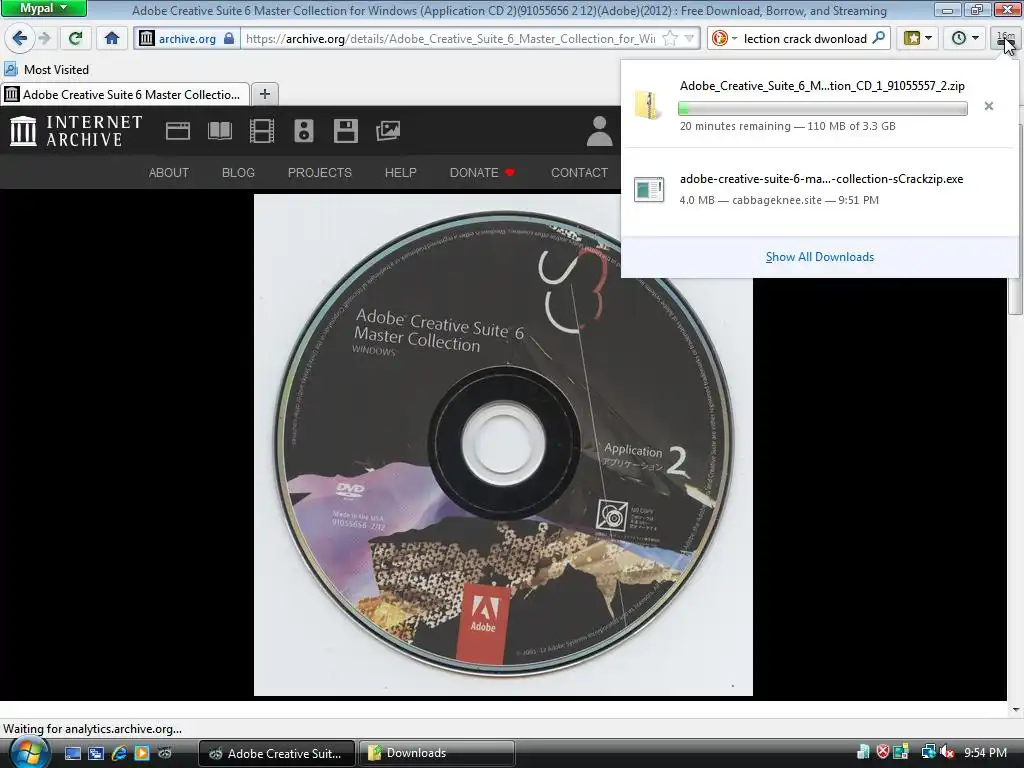
Task: Click the muted volume tray icon
Action: pyautogui.click(x=947, y=752)
